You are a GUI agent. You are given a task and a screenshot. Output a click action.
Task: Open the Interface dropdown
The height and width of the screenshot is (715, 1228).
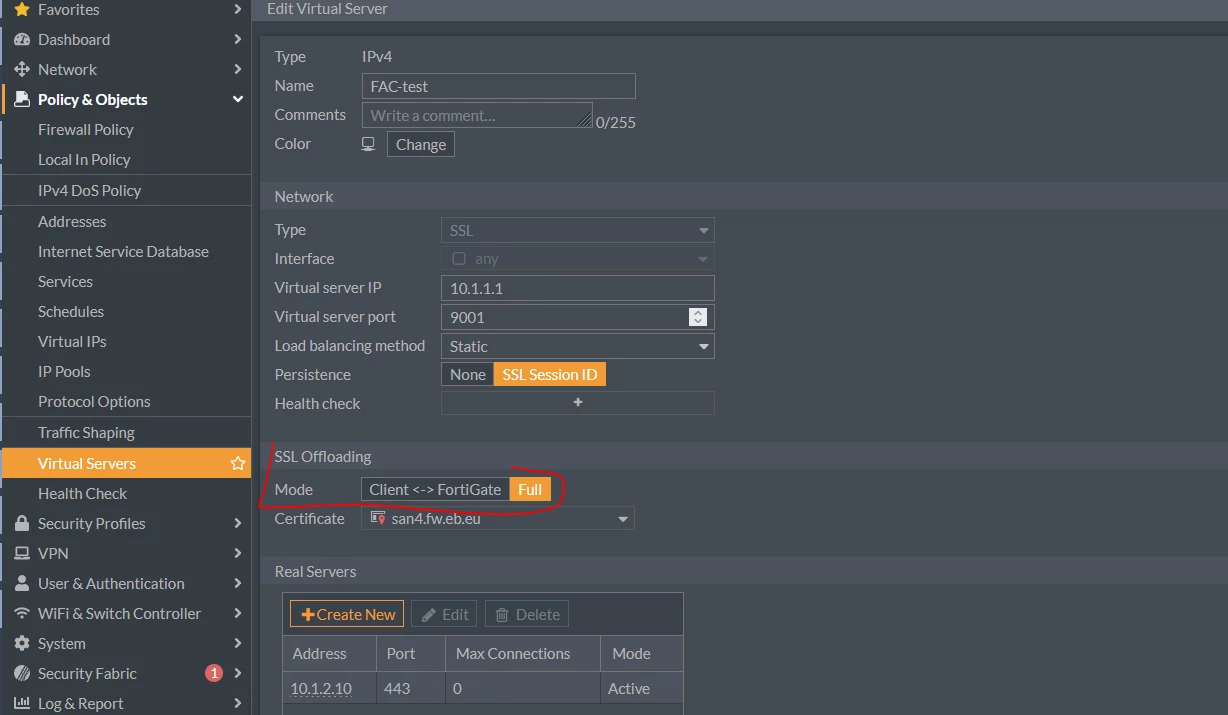tap(578, 259)
